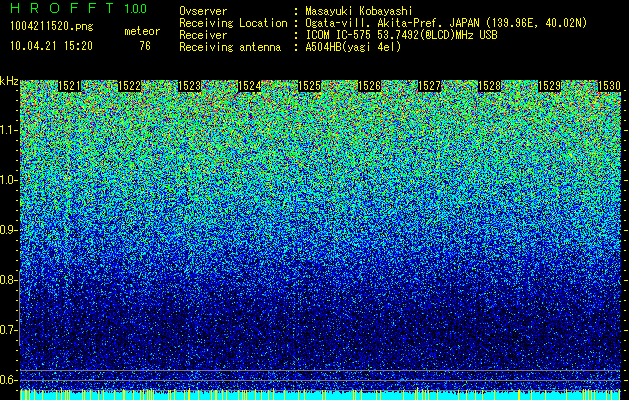Click the cyan signal level strip

point(321,395)
